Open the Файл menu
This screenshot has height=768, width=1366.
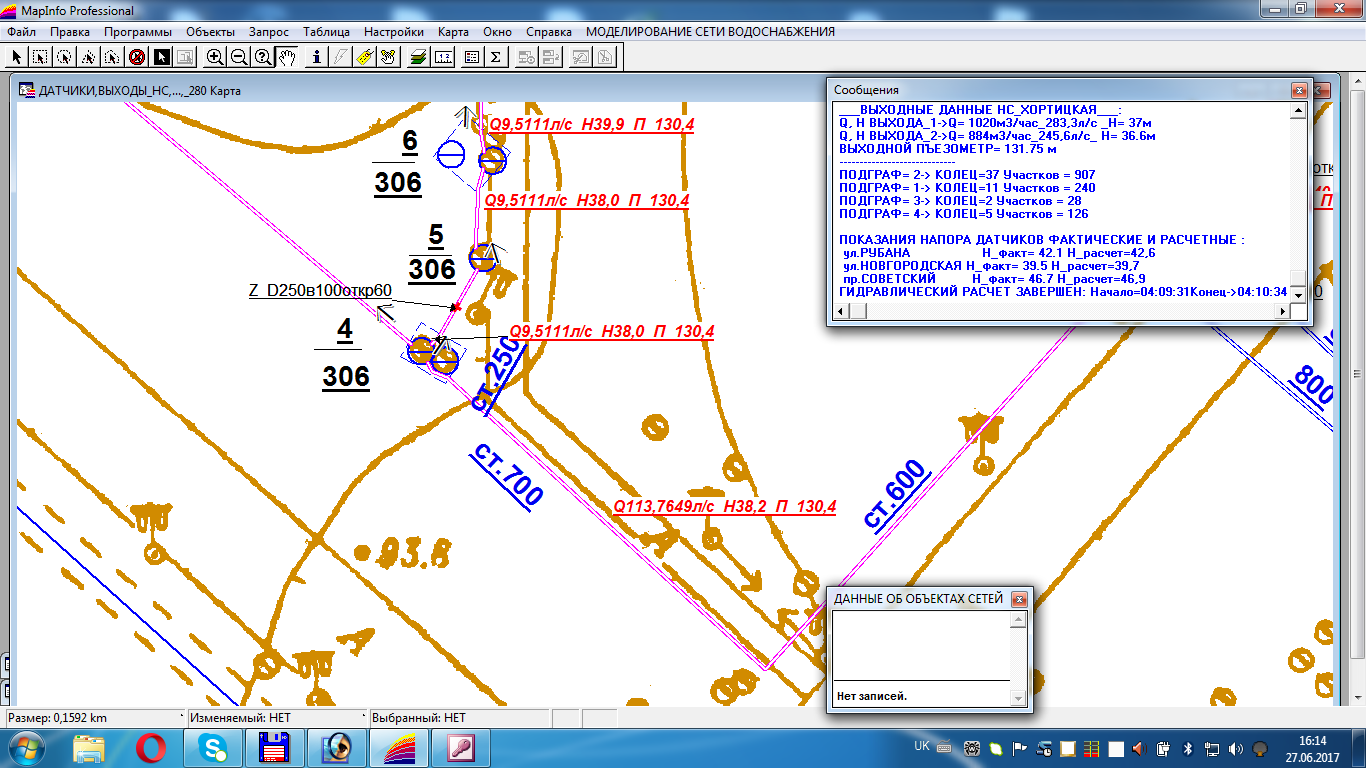point(21,31)
